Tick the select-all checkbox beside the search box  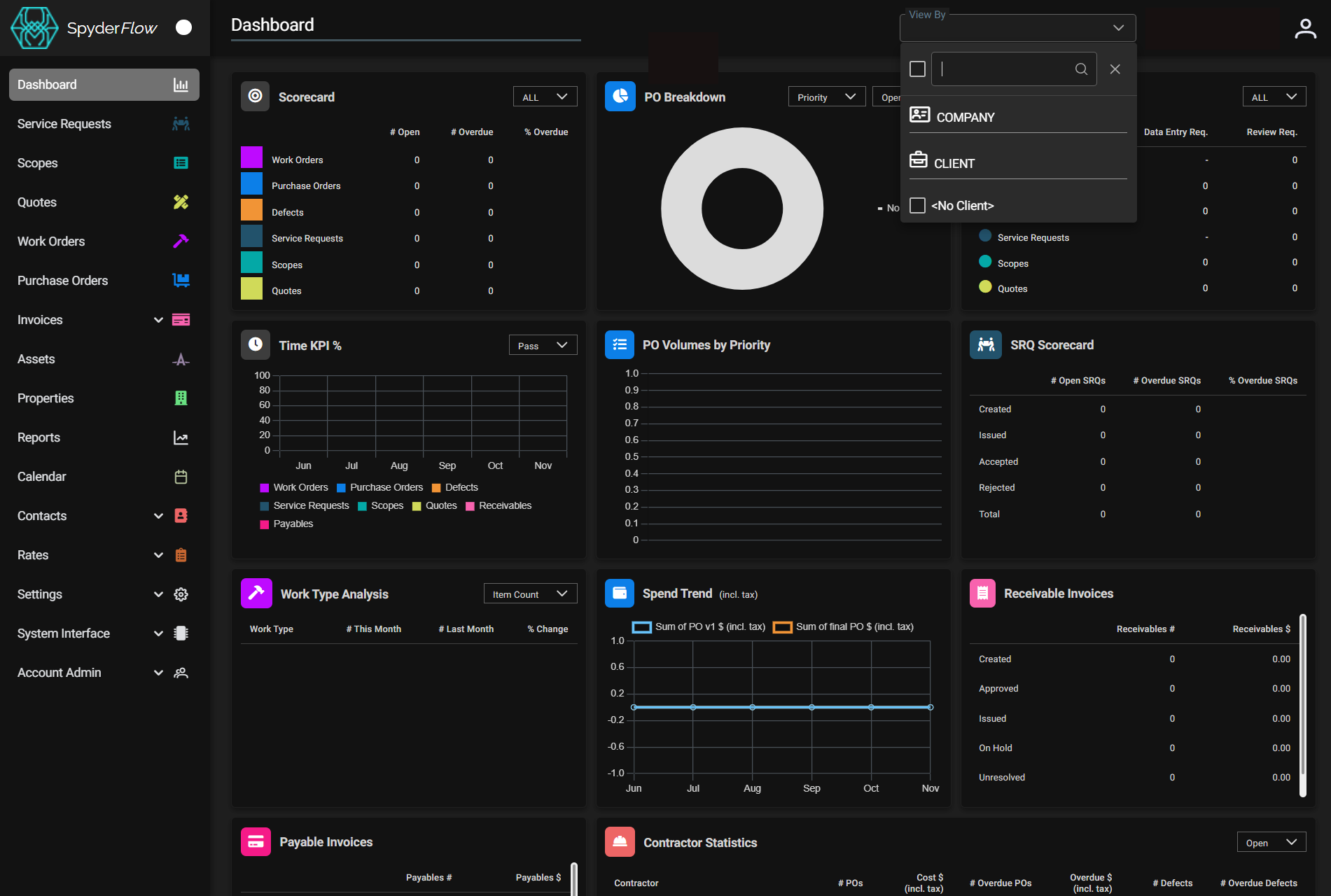coord(917,69)
